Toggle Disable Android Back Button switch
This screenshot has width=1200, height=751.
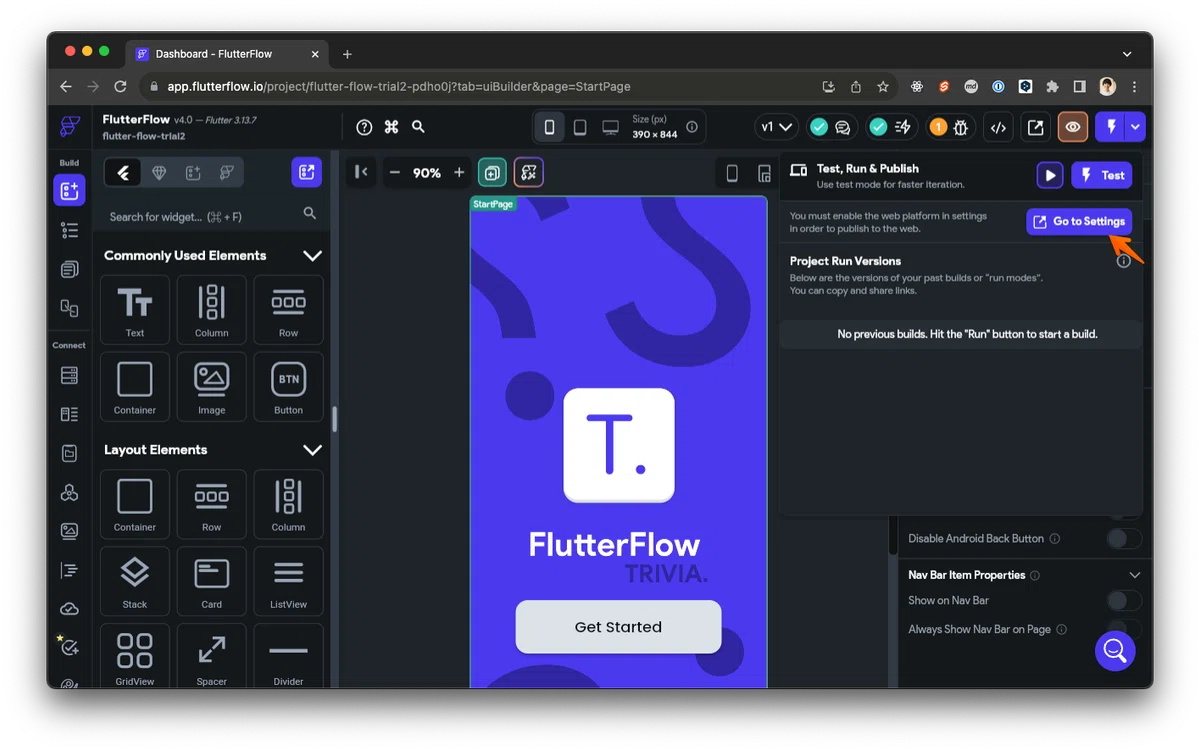tap(1124, 539)
